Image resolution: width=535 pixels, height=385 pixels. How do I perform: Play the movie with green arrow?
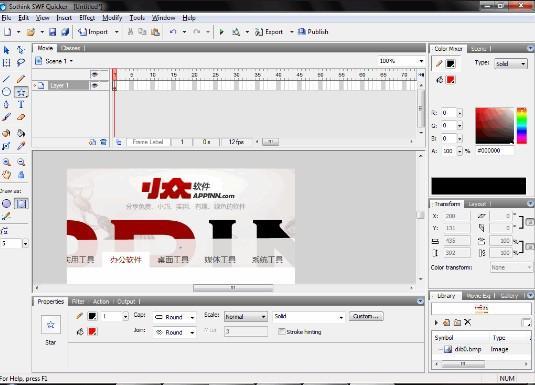(x=221, y=32)
